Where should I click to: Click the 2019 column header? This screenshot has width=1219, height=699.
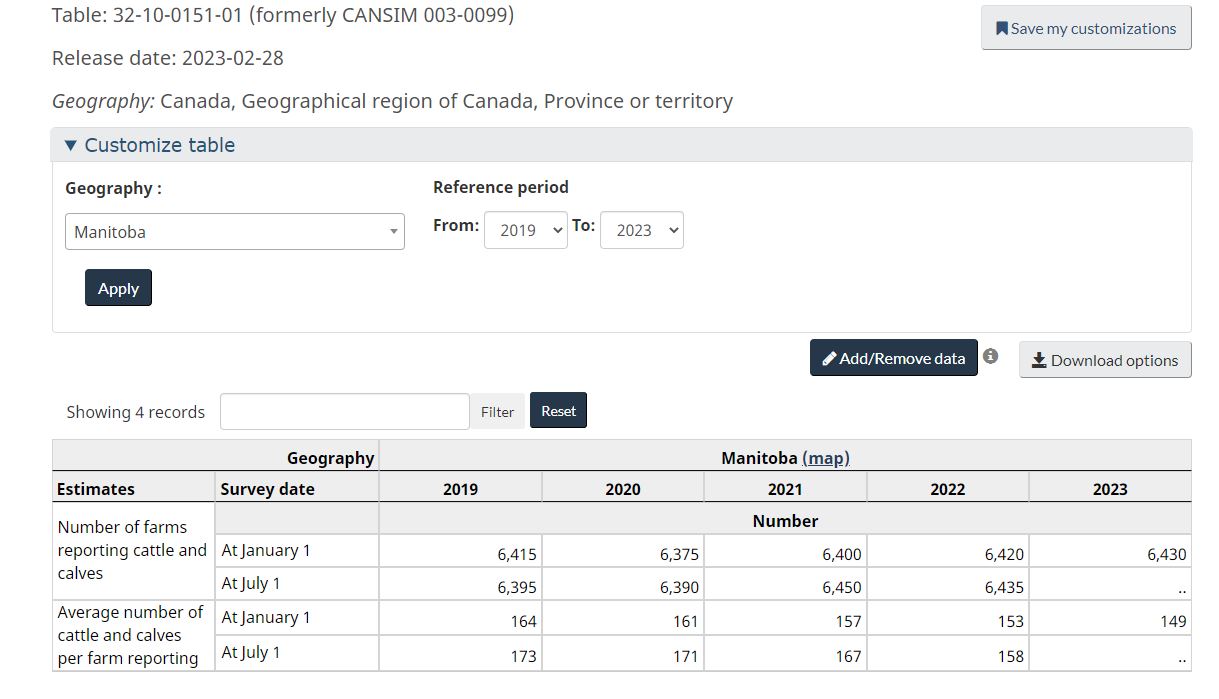460,489
